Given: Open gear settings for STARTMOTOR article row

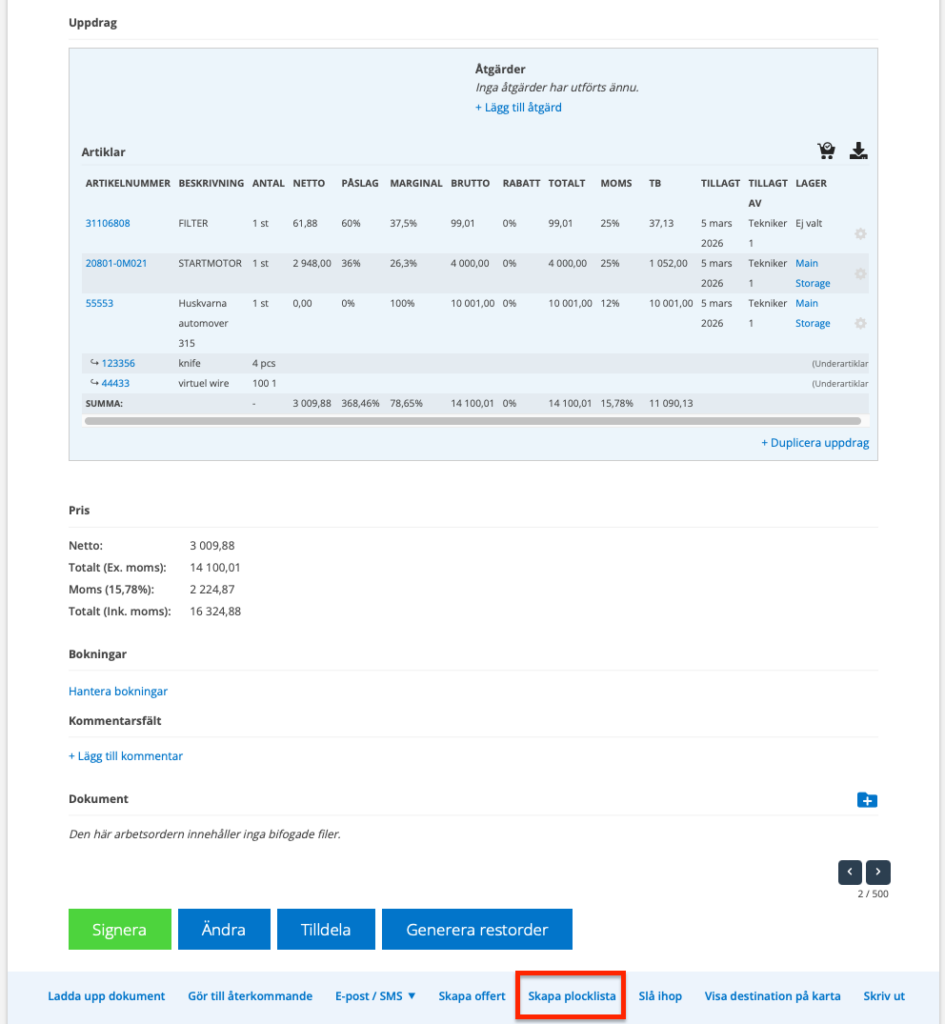Looking at the screenshot, I should pyautogui.click(x=860, y=274).
